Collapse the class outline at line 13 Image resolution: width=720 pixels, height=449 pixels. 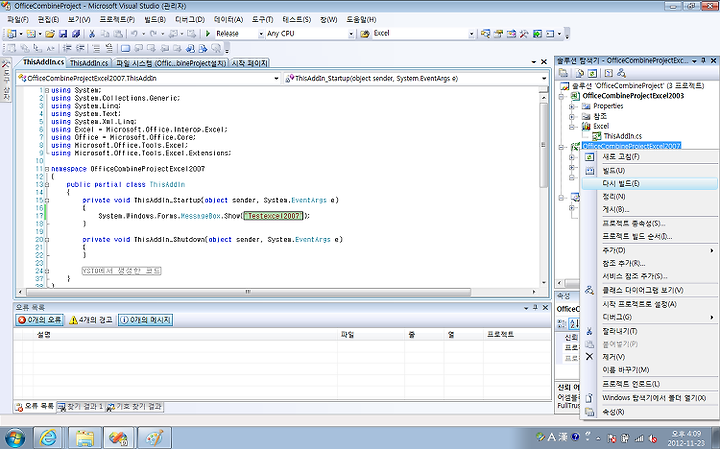[x=47, y=185]
